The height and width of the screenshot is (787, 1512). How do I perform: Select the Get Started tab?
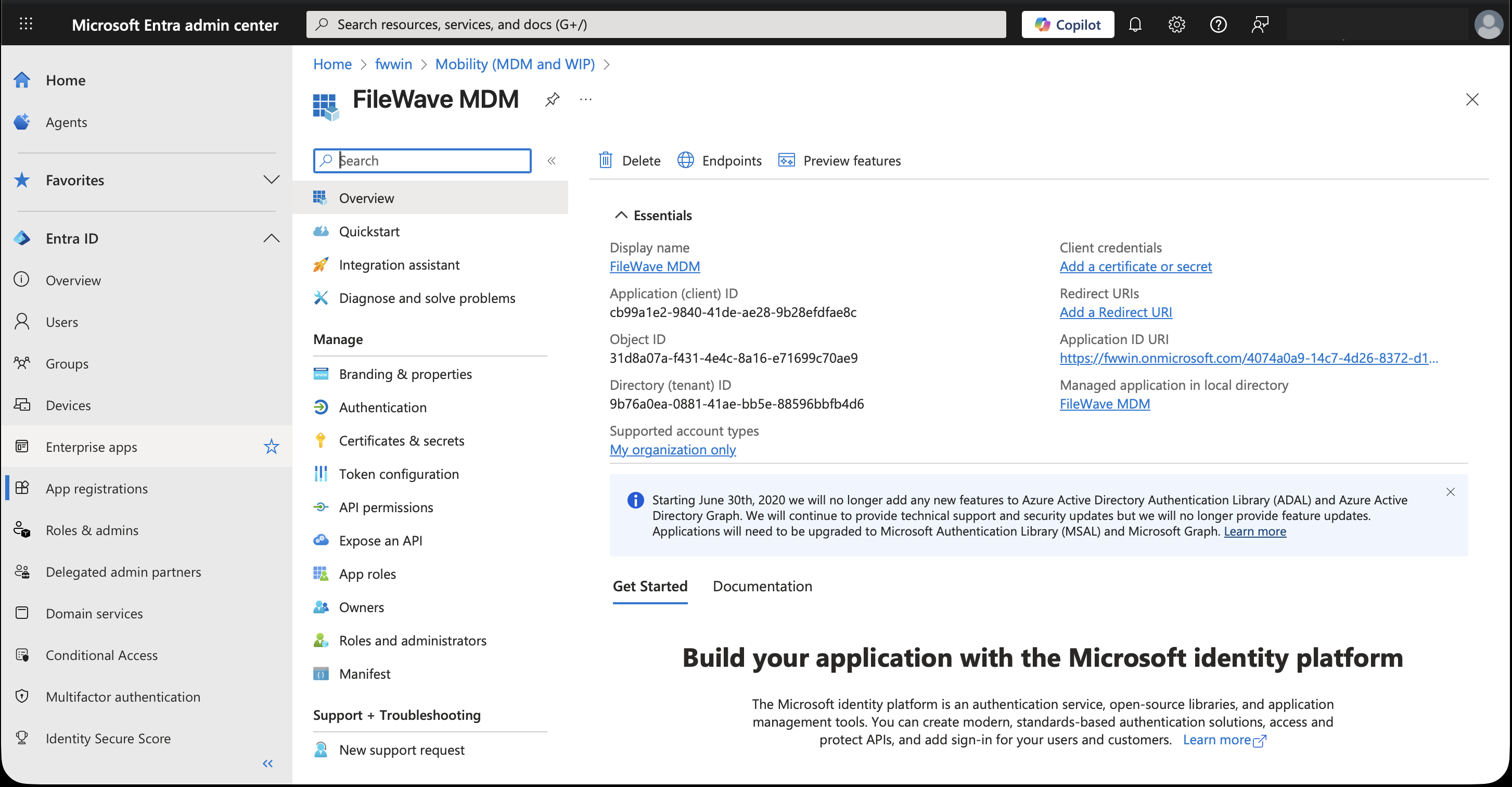click(x=650, y=586)
